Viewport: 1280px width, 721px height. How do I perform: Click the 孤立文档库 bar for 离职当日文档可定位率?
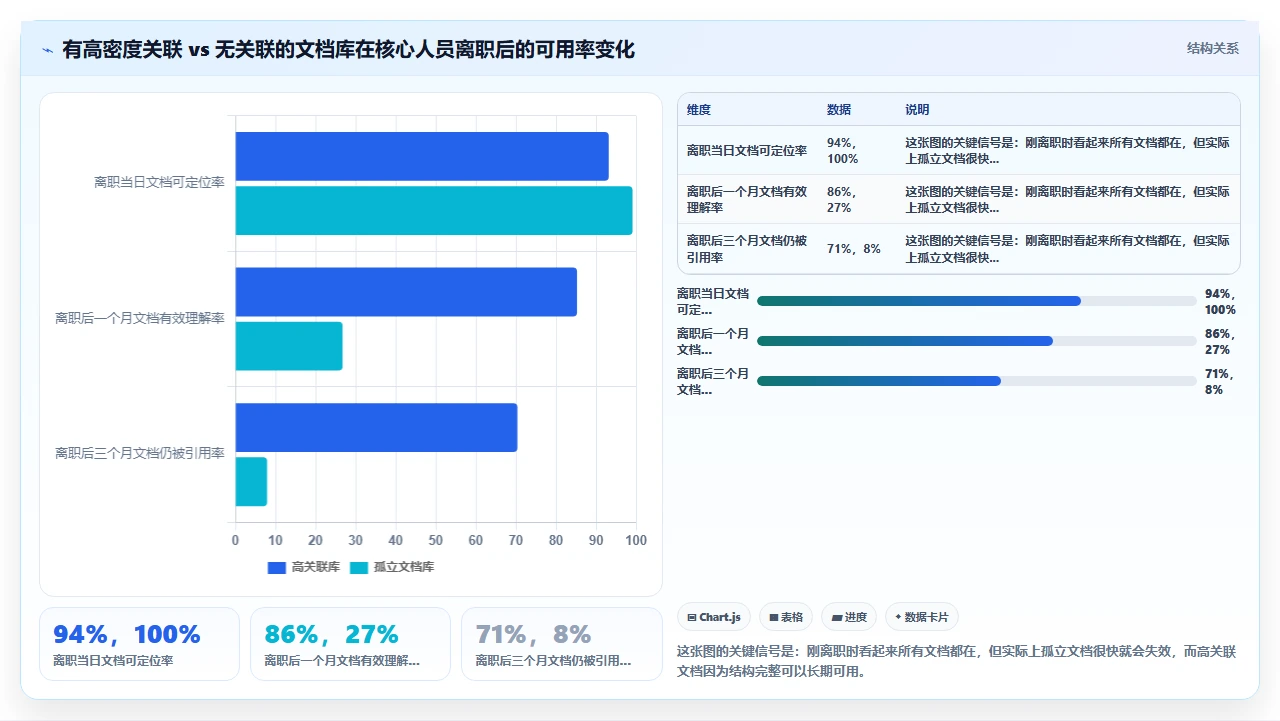[434, 211]
